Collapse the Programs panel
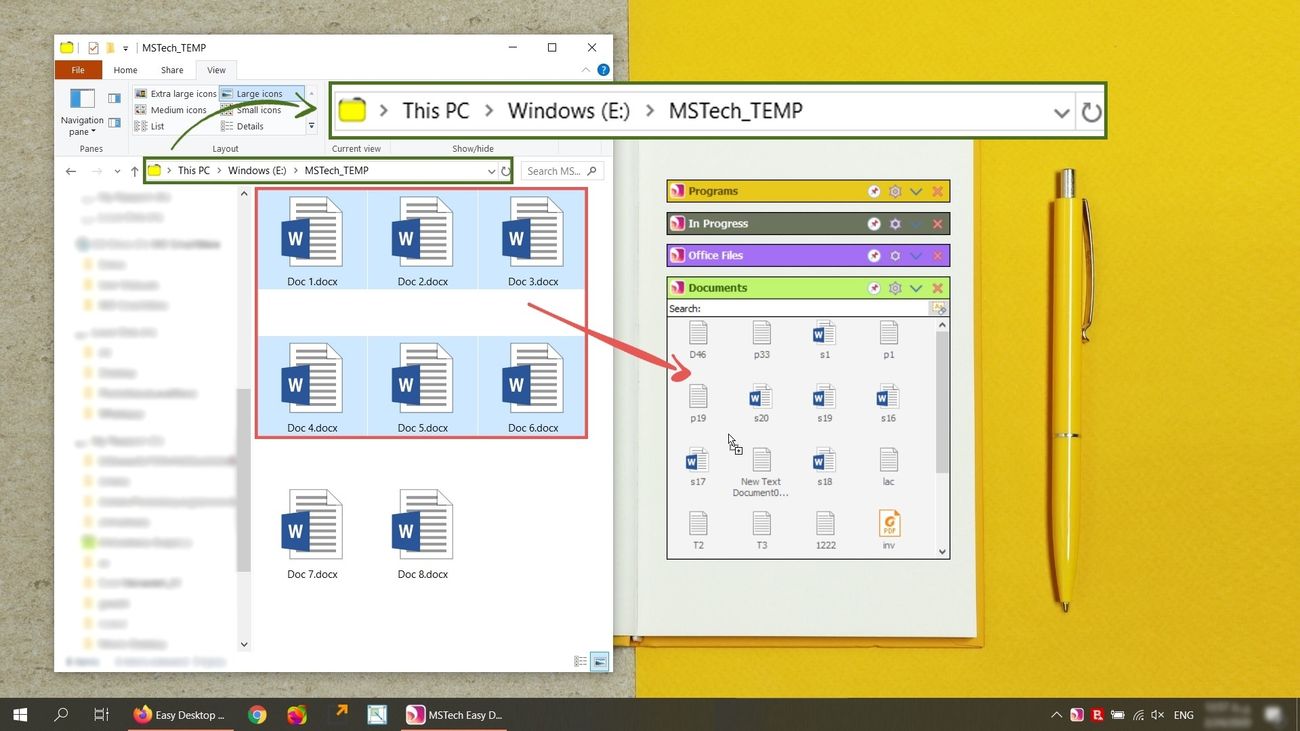This screenshot has height=731, width=1300. tap(916, 191)
